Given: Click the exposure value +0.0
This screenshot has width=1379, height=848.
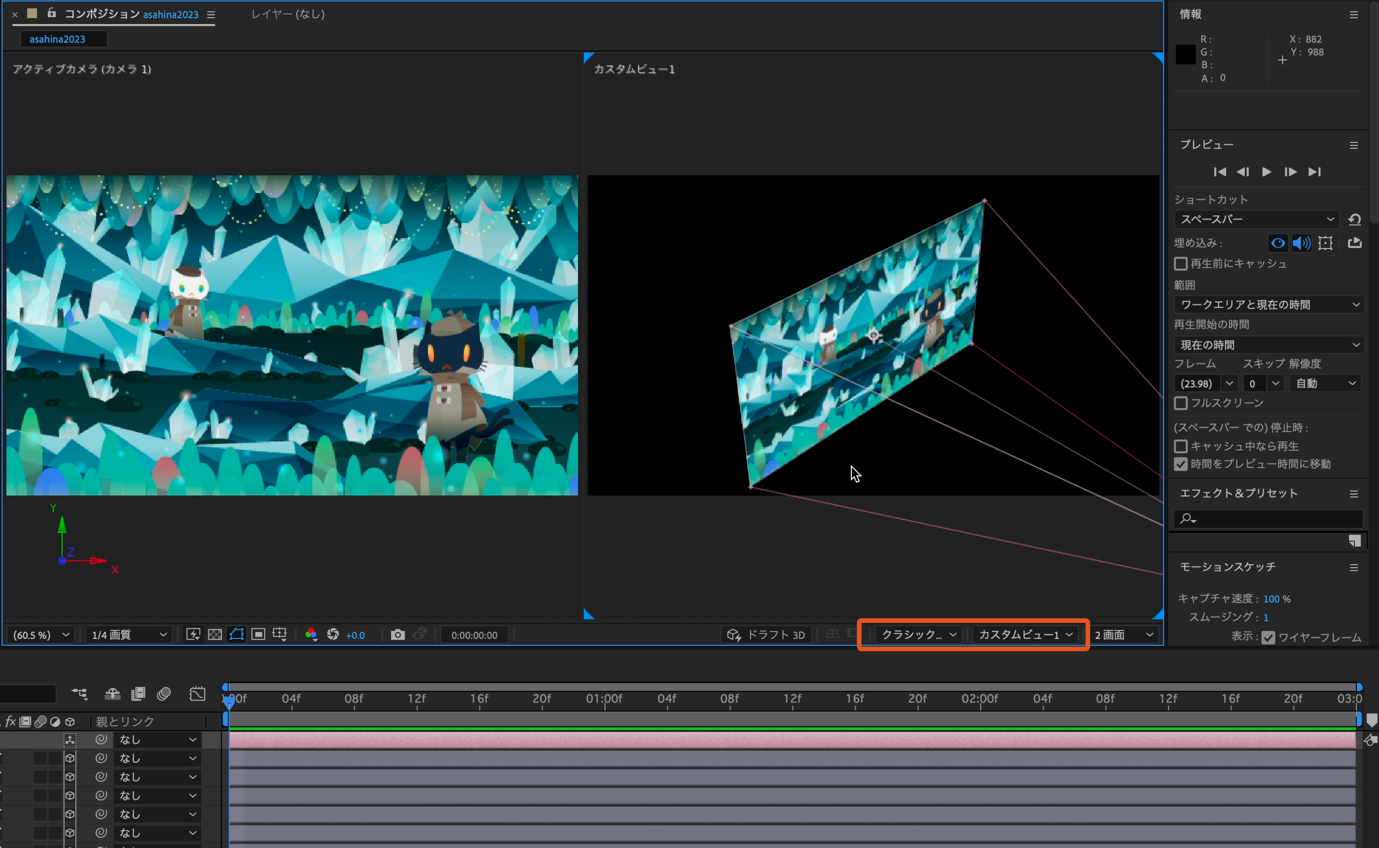Looking at the screenshot, I should pos(355,635).
